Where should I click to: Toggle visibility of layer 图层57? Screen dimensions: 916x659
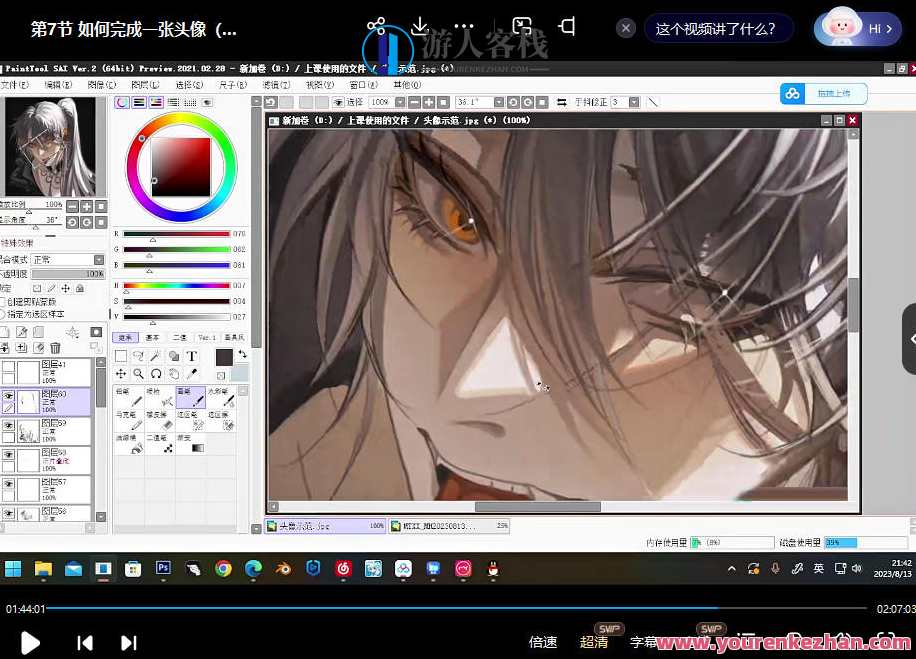(8, 483)
